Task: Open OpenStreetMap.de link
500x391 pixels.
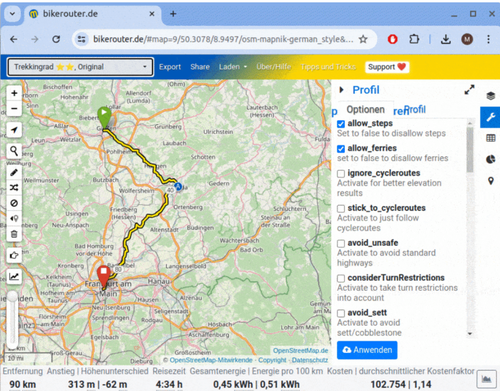Action: (x=300, y=351)
